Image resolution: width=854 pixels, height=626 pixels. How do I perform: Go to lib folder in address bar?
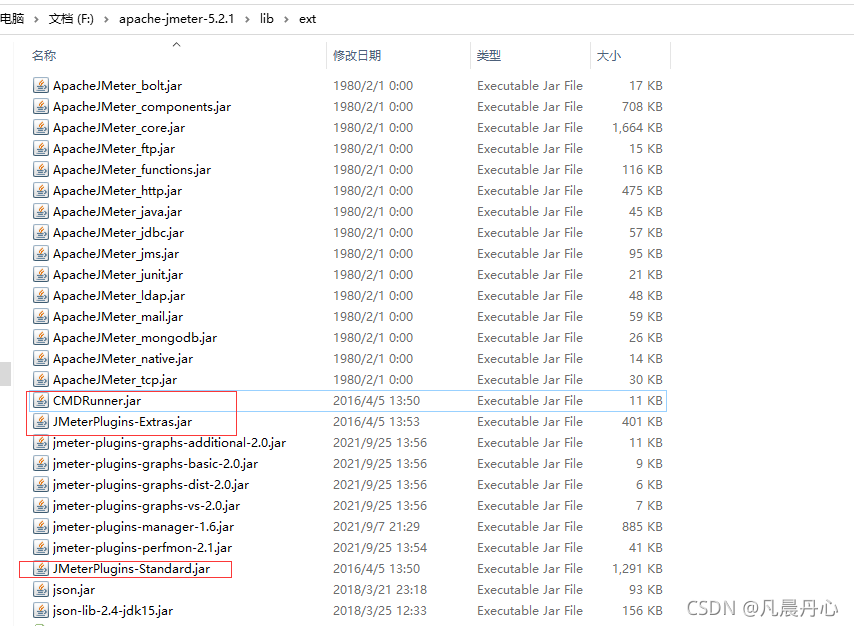(x=267, y=19)
